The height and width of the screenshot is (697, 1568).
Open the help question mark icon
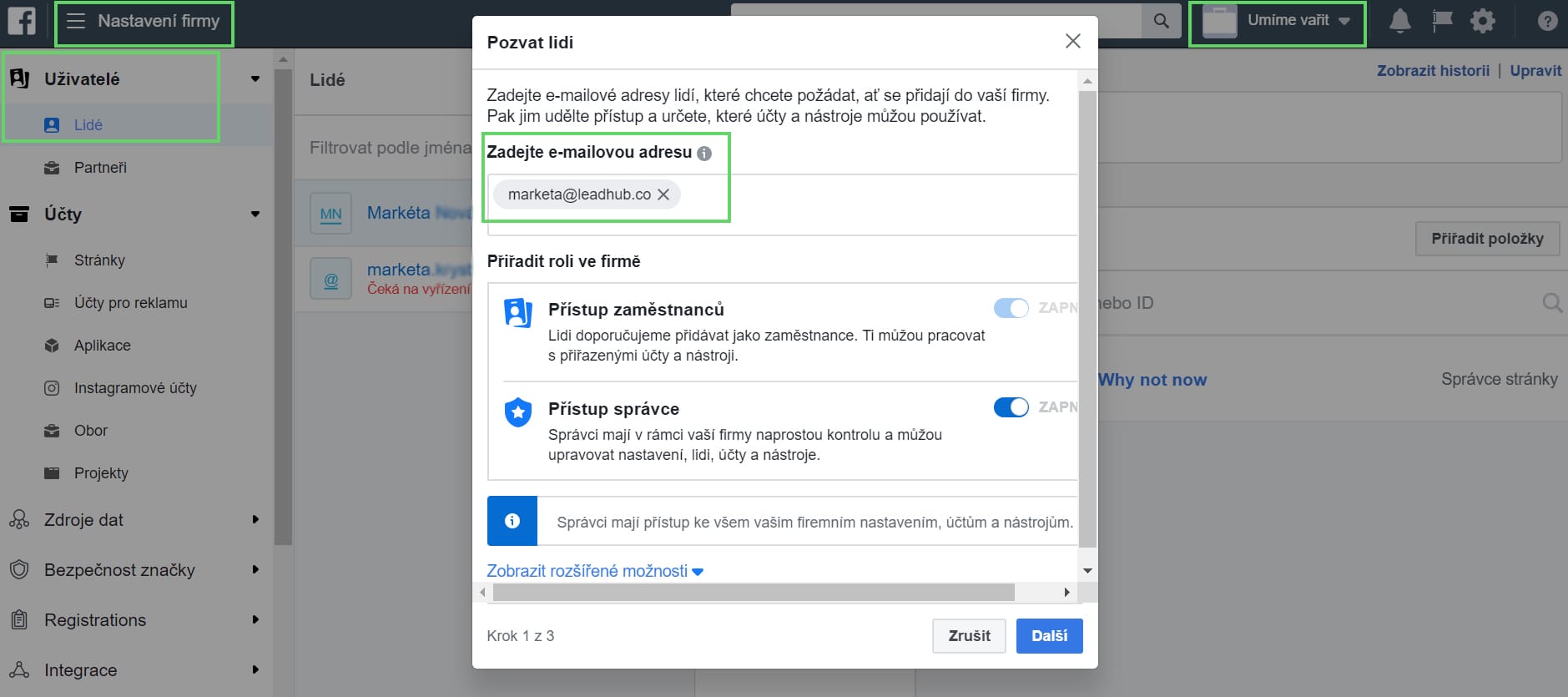(x=1547, y=21)
